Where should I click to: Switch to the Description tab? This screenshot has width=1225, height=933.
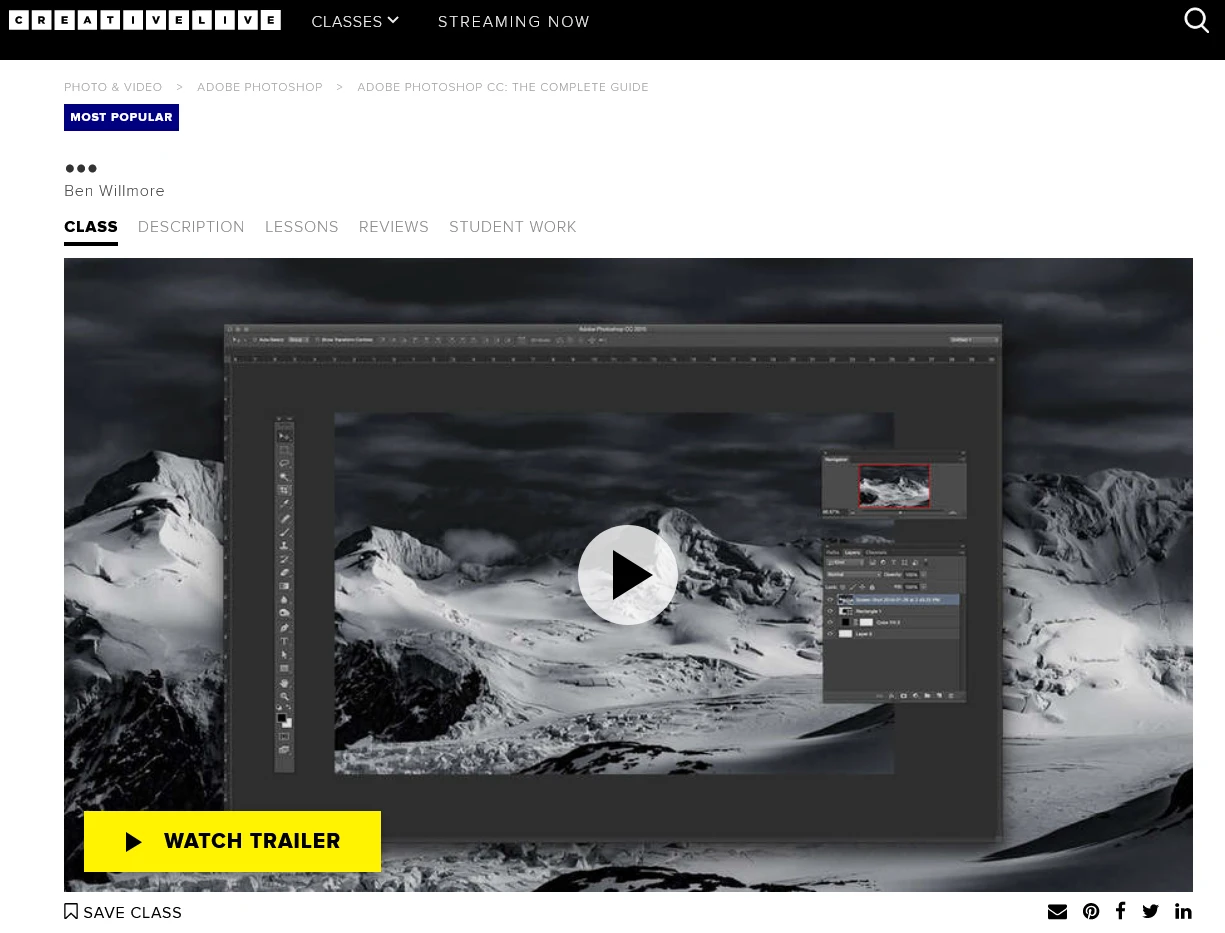tap(191, 227)
